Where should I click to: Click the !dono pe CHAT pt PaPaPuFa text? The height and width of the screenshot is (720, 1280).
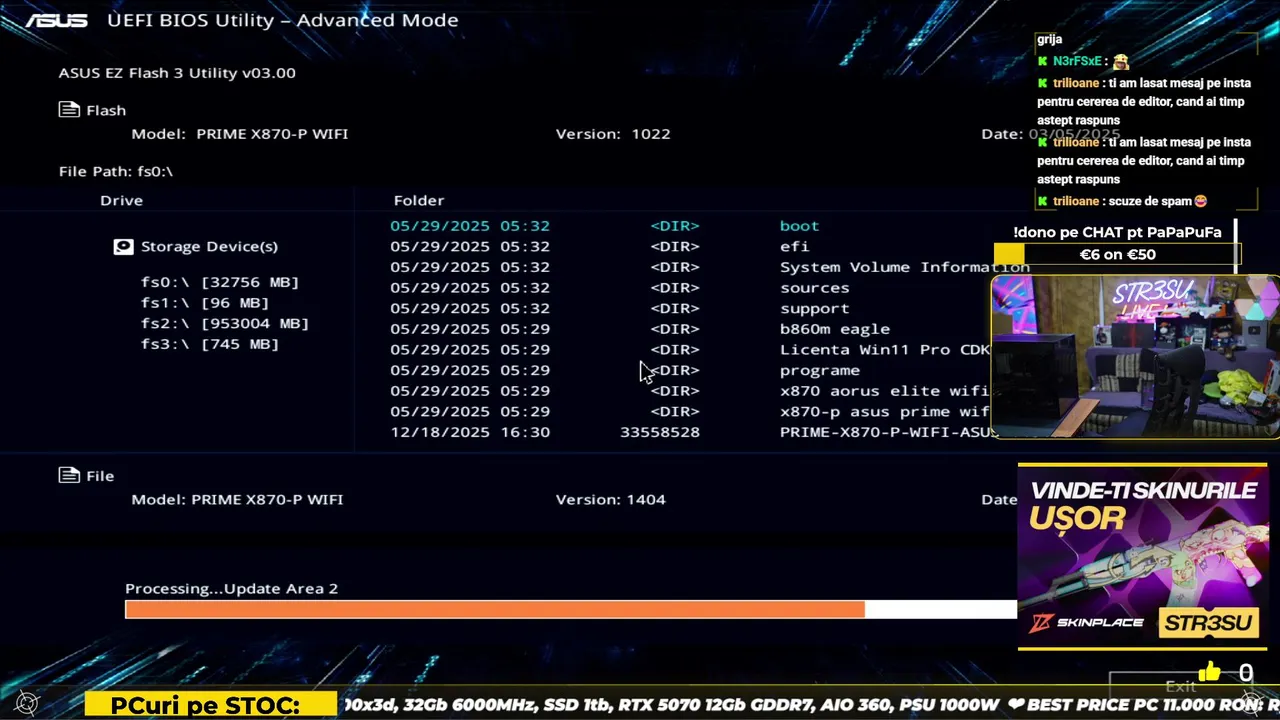[1117, 232]
